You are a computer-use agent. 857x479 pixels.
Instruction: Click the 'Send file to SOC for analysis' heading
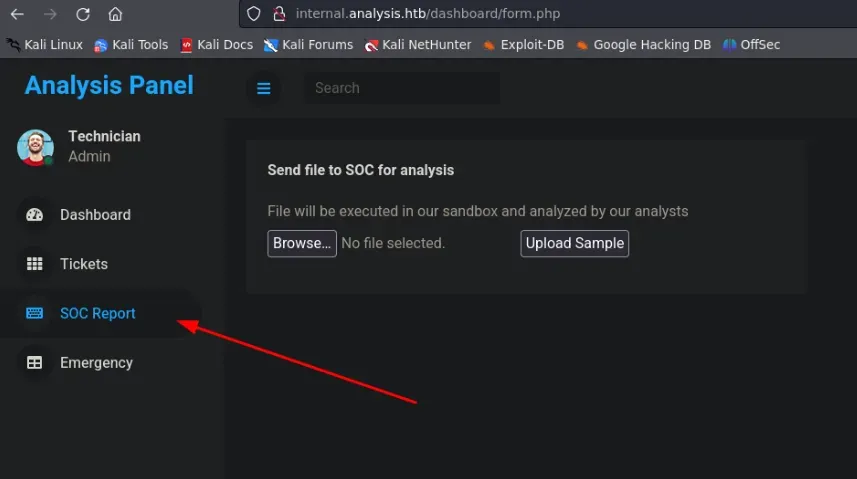(x=361, y=170)
